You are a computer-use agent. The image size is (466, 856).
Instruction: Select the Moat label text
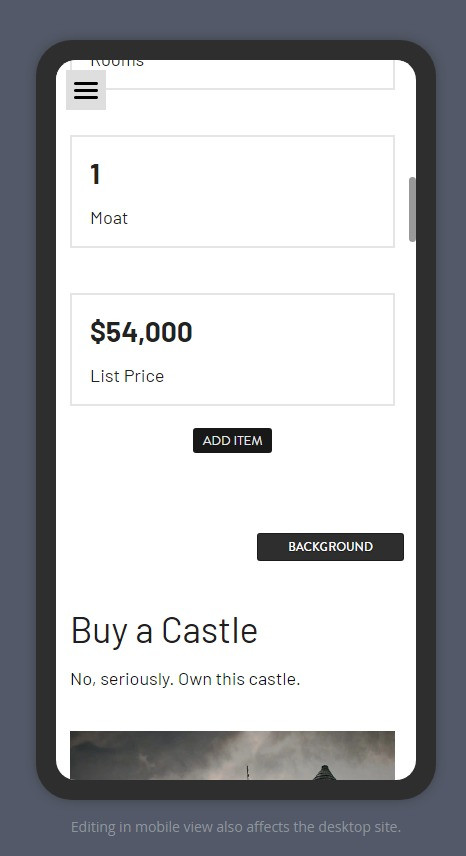(109, 218)
